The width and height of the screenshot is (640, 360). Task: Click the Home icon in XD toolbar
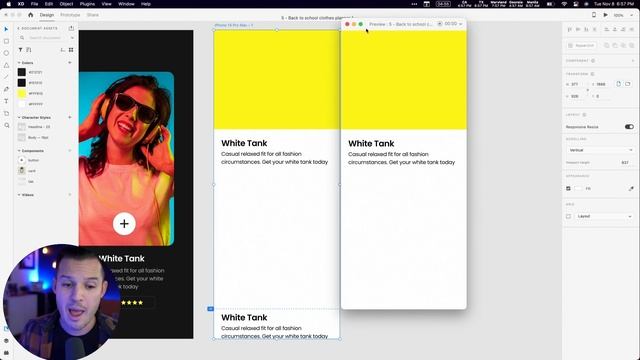point(30,15)
